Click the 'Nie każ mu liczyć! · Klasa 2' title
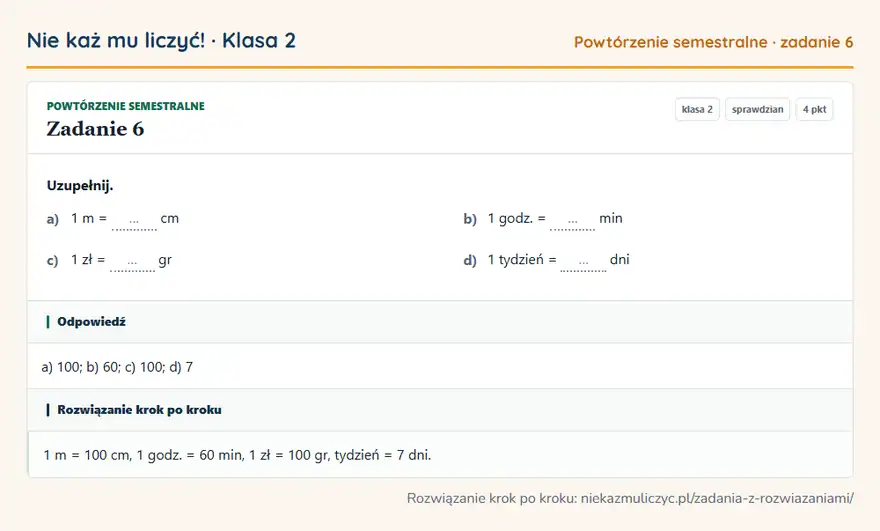Viewport: 880px width, 531px height. click(x=161, y=40)
